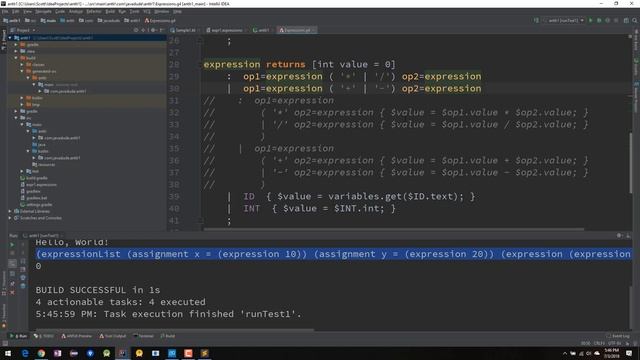Expand the classes folder arrow
The image size is (640, 360).
[22, 64]
